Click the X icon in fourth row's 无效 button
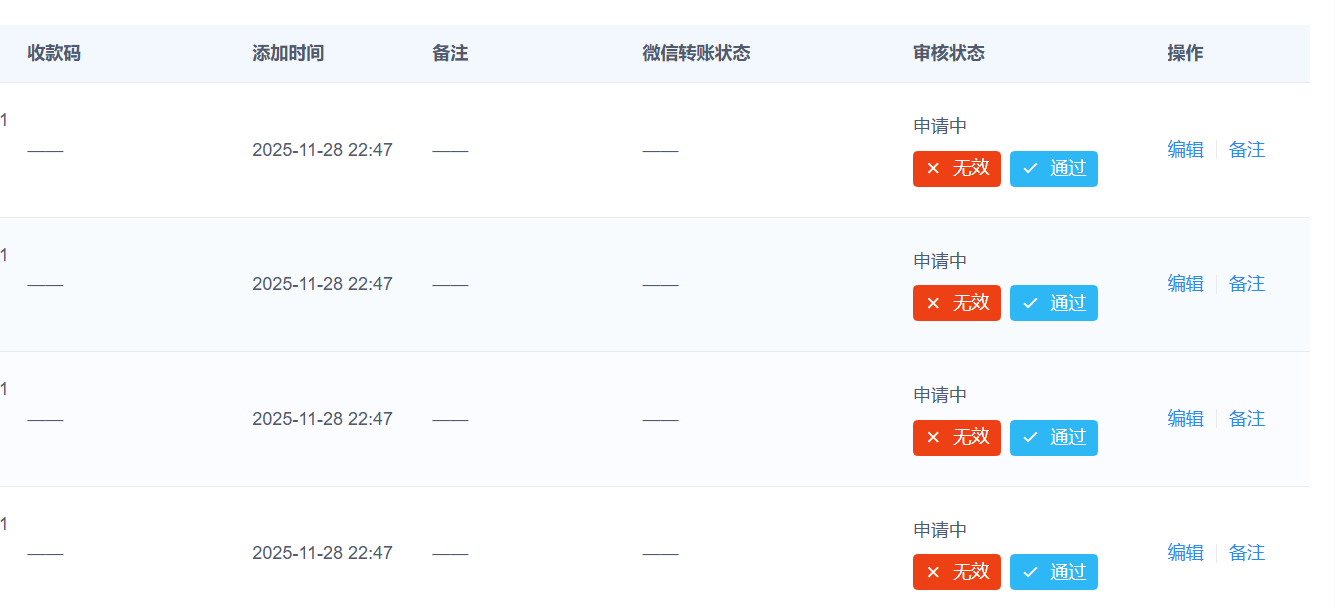1335x608 pixels. pos(933,572)
